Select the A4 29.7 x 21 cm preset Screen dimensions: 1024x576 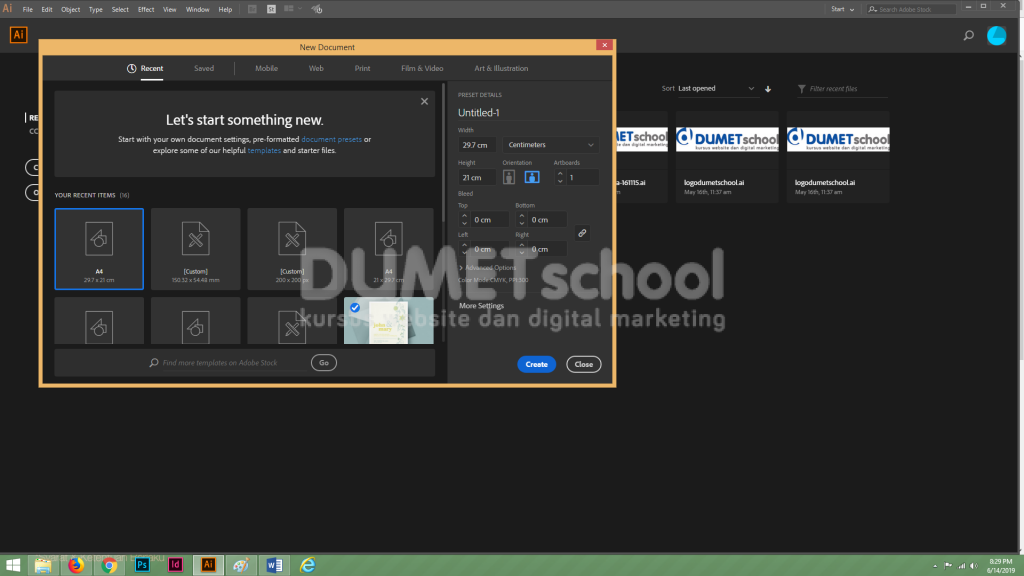pyautogui.click(x=99, y=249)
